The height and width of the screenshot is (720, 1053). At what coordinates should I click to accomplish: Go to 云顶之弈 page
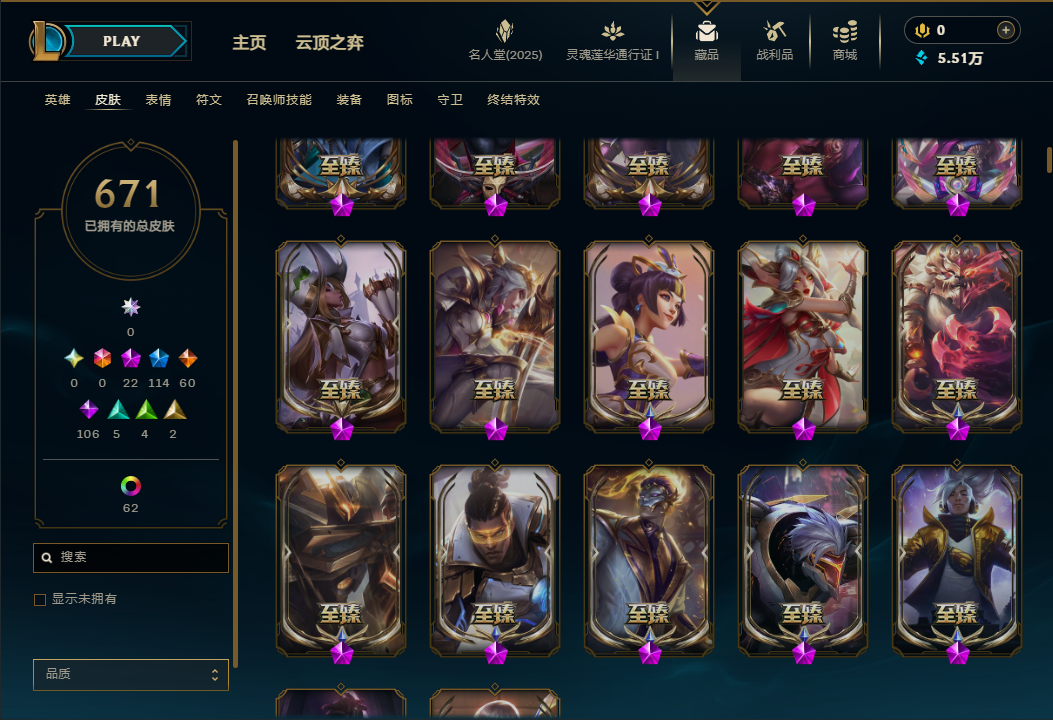[x=330, y=43]
